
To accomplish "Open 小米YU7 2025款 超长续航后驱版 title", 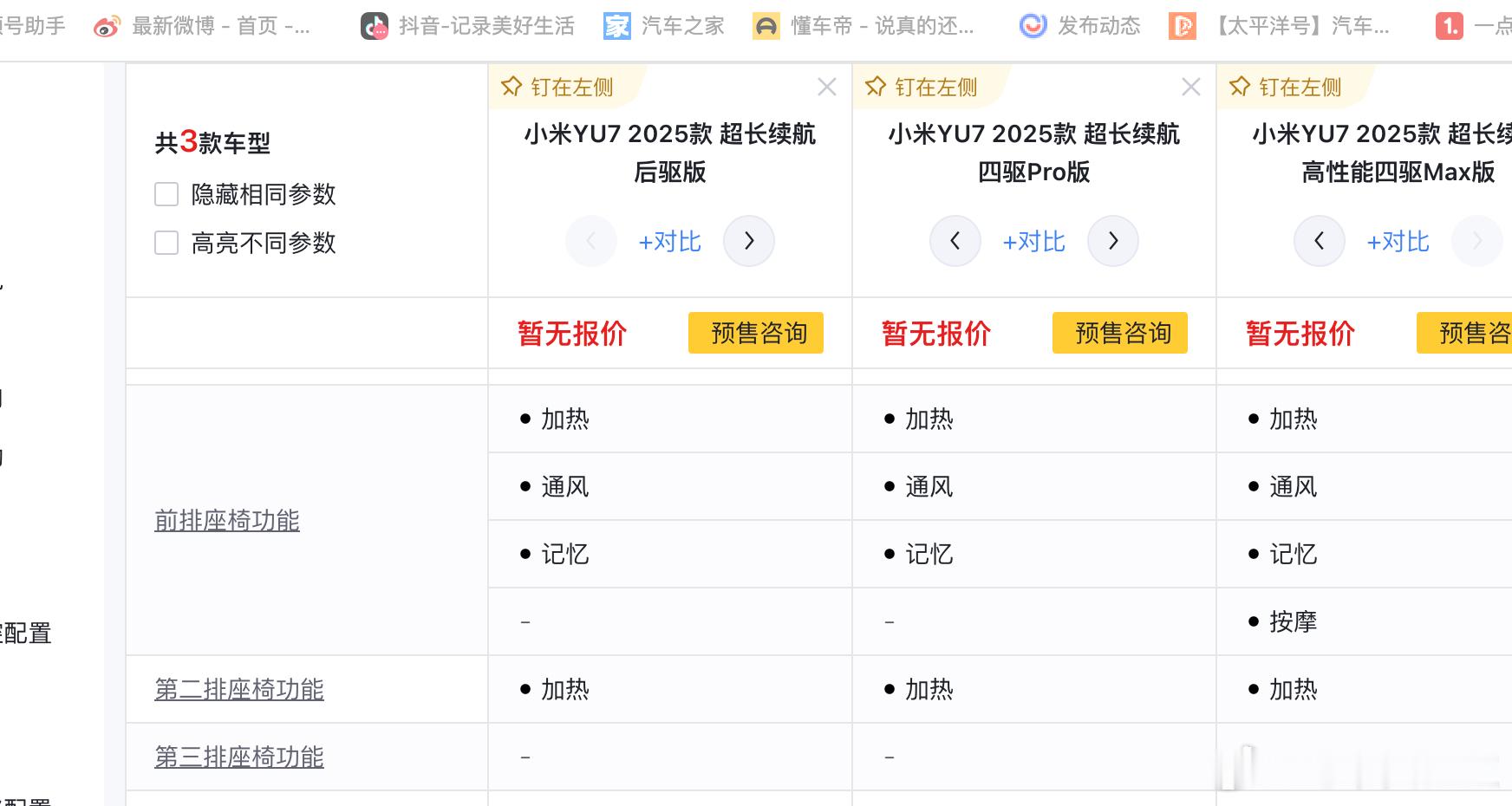I will (670, 153).
